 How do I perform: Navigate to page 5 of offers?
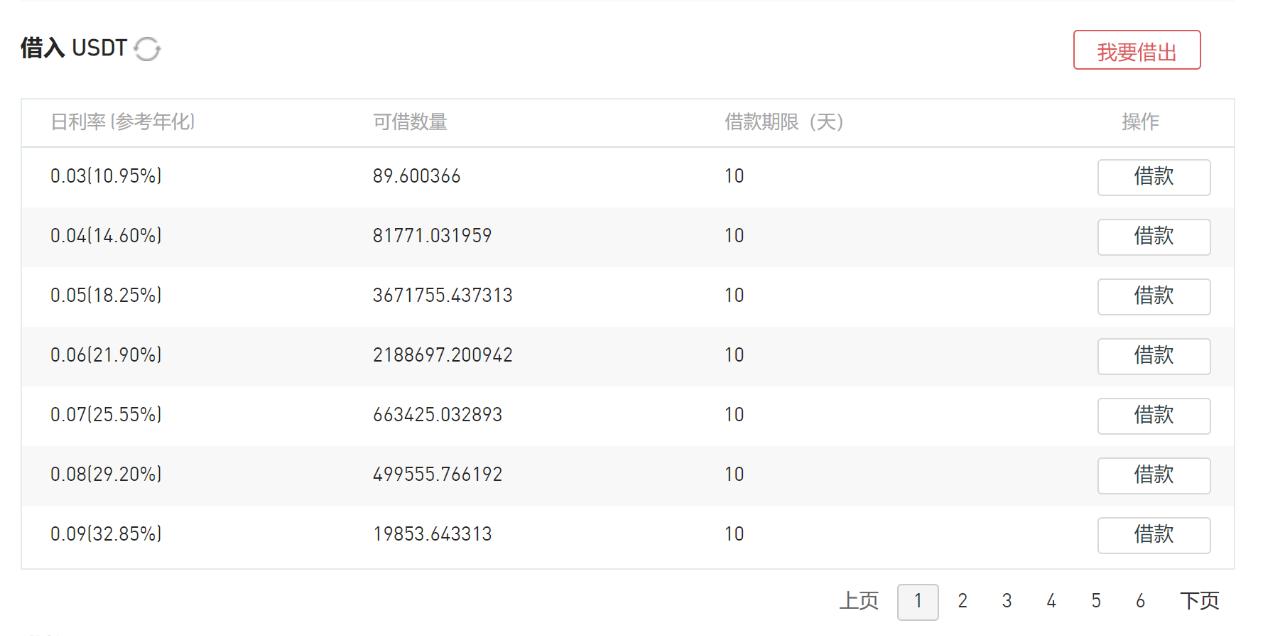coord(1096,601)
